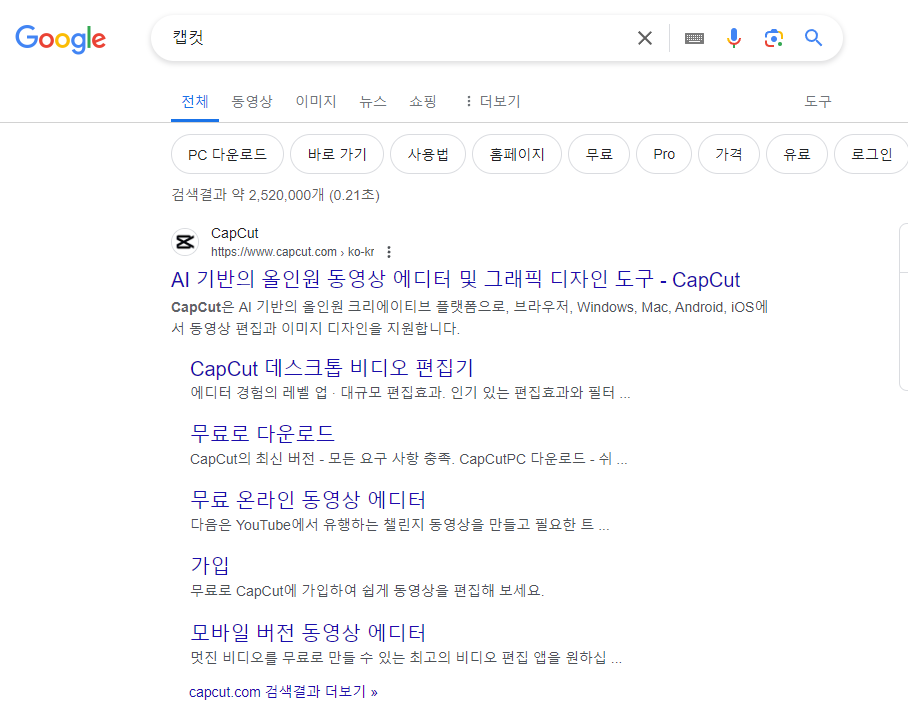Image resolution: width=908 pixels, height=724 pixels.
Task: Click the 검색결과 약 2,520,000개 stats text
Action: (276, 195)
